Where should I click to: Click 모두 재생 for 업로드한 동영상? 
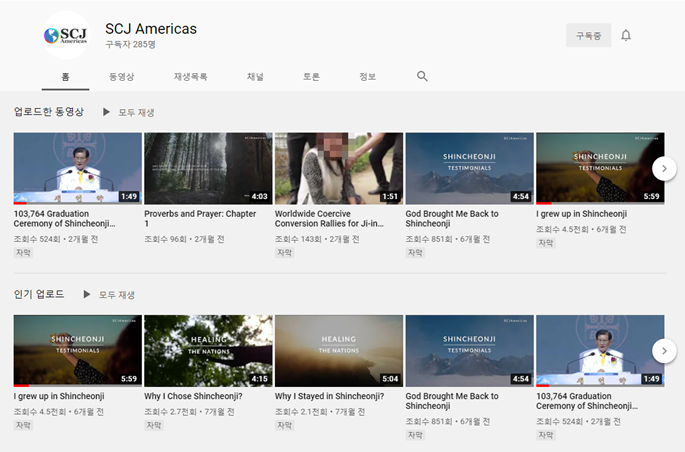click(136, 113)
